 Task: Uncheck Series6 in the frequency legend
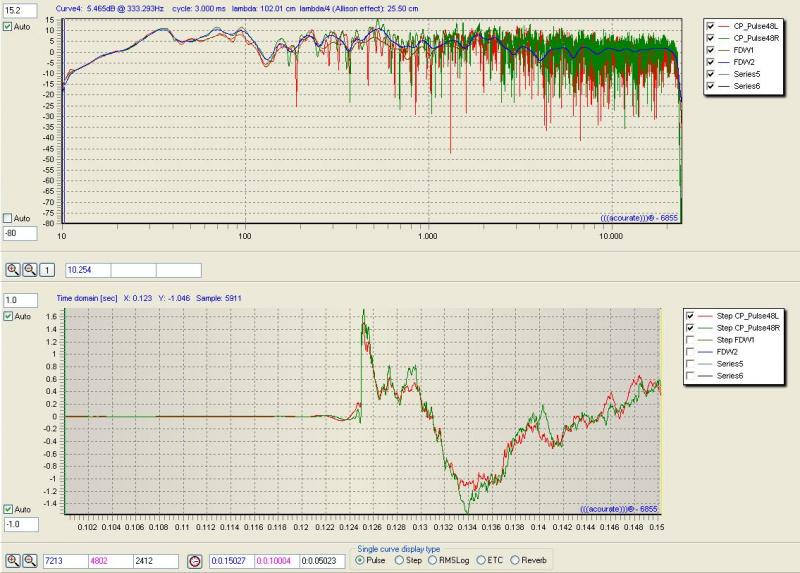(x=710, y=86)
